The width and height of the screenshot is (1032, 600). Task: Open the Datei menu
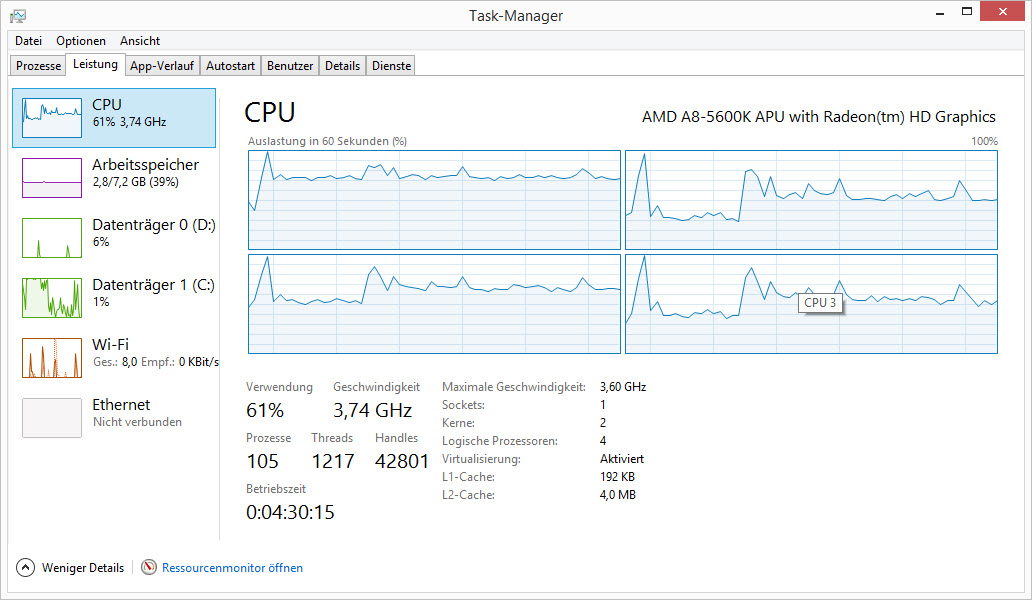(x=28, y=41)
